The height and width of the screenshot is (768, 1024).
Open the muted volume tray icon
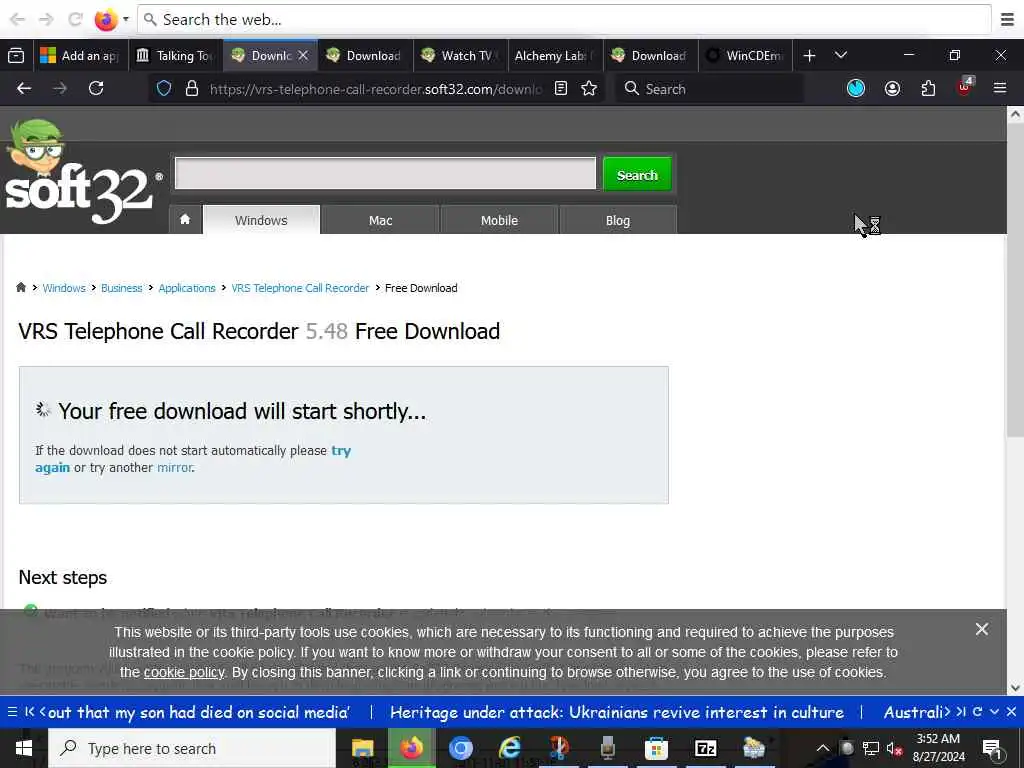click(894, 748)
